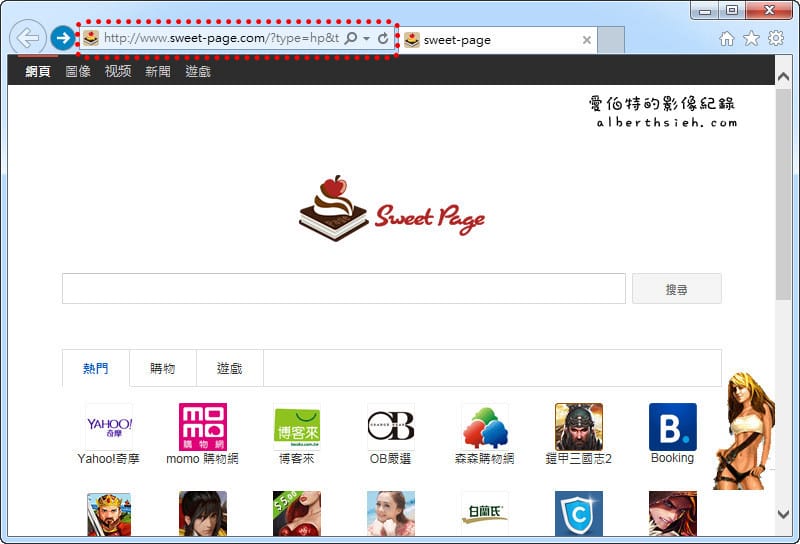This screenshot has height=544, width=800.
Task: Click the Booking text label
Action: tap(672, 458)
